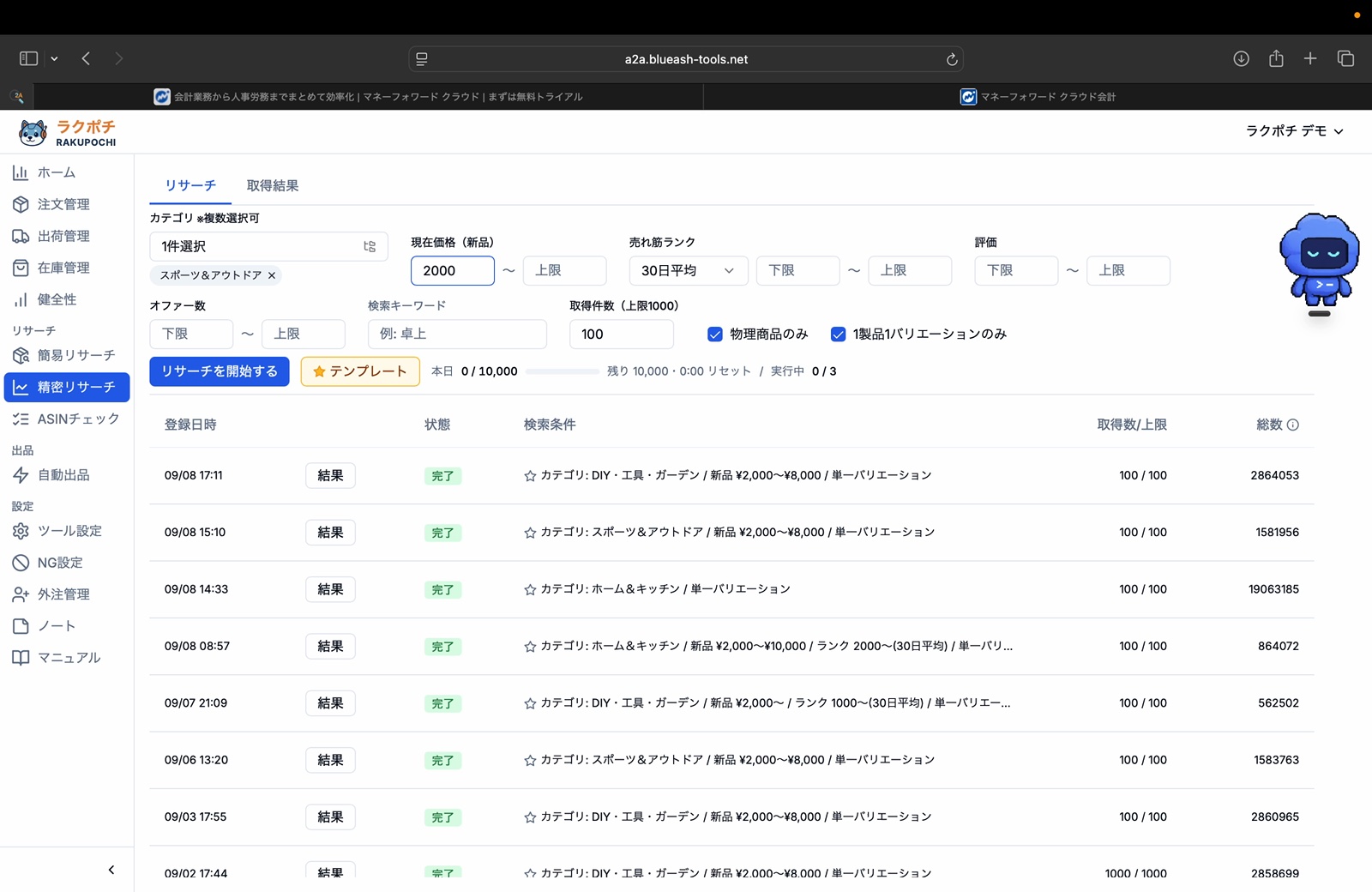This screenshot has height=892, width=1372.
Task: Open Safari share button
Action: tap(1276, 58)
